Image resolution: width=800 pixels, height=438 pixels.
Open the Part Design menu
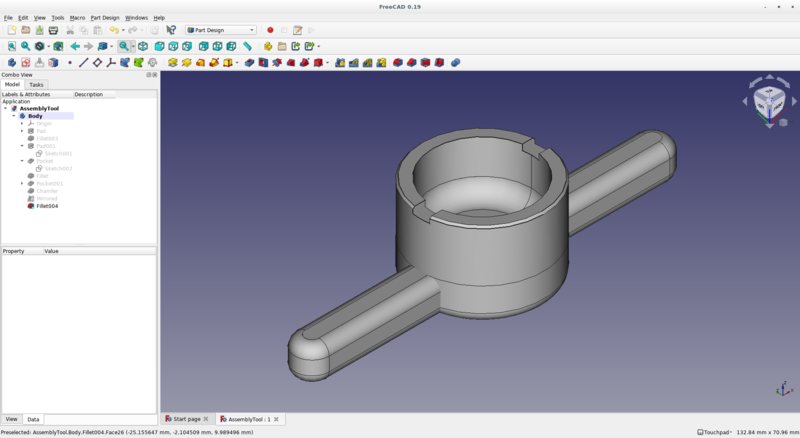coord(104,17)
